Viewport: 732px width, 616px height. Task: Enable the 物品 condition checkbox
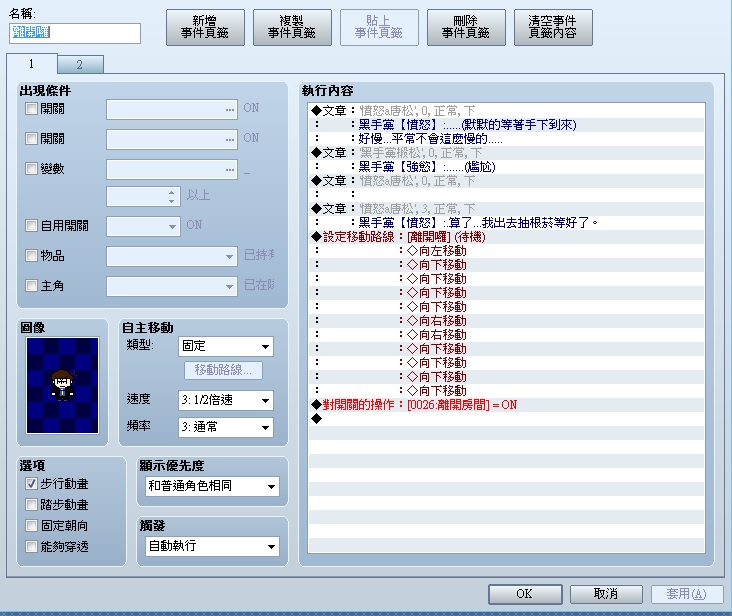click(31, 256)
